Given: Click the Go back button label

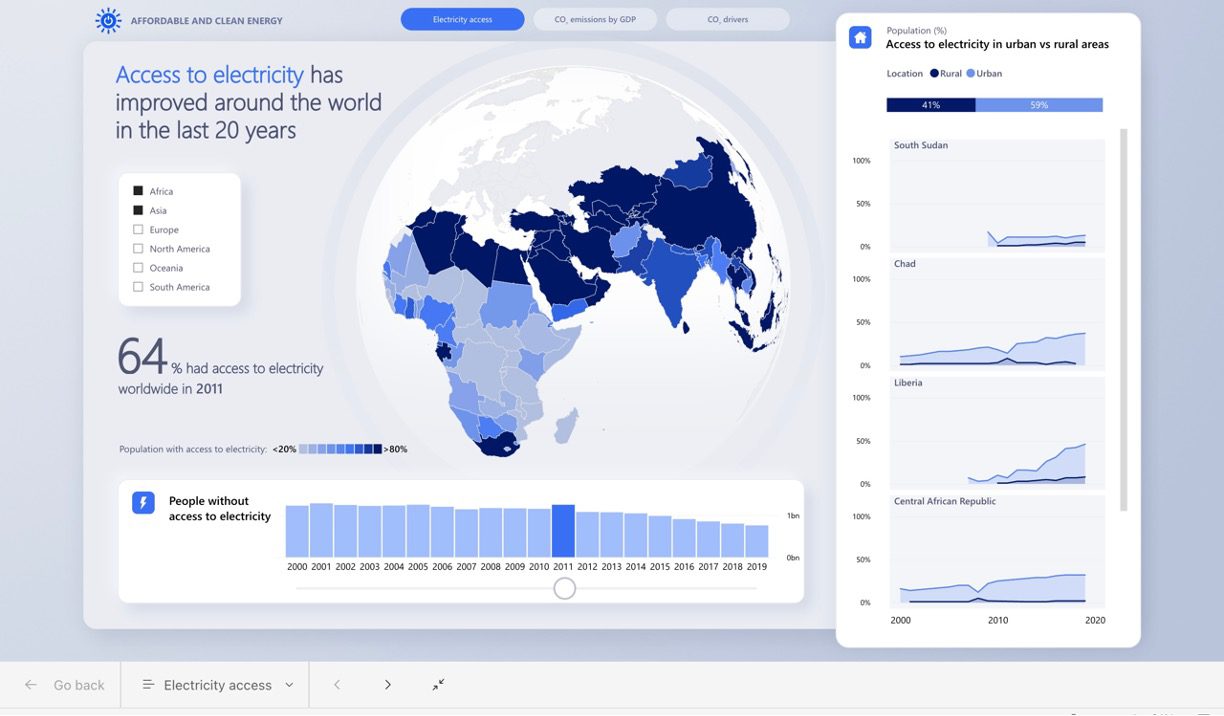Looking at the screenshot, I should 79,685.
